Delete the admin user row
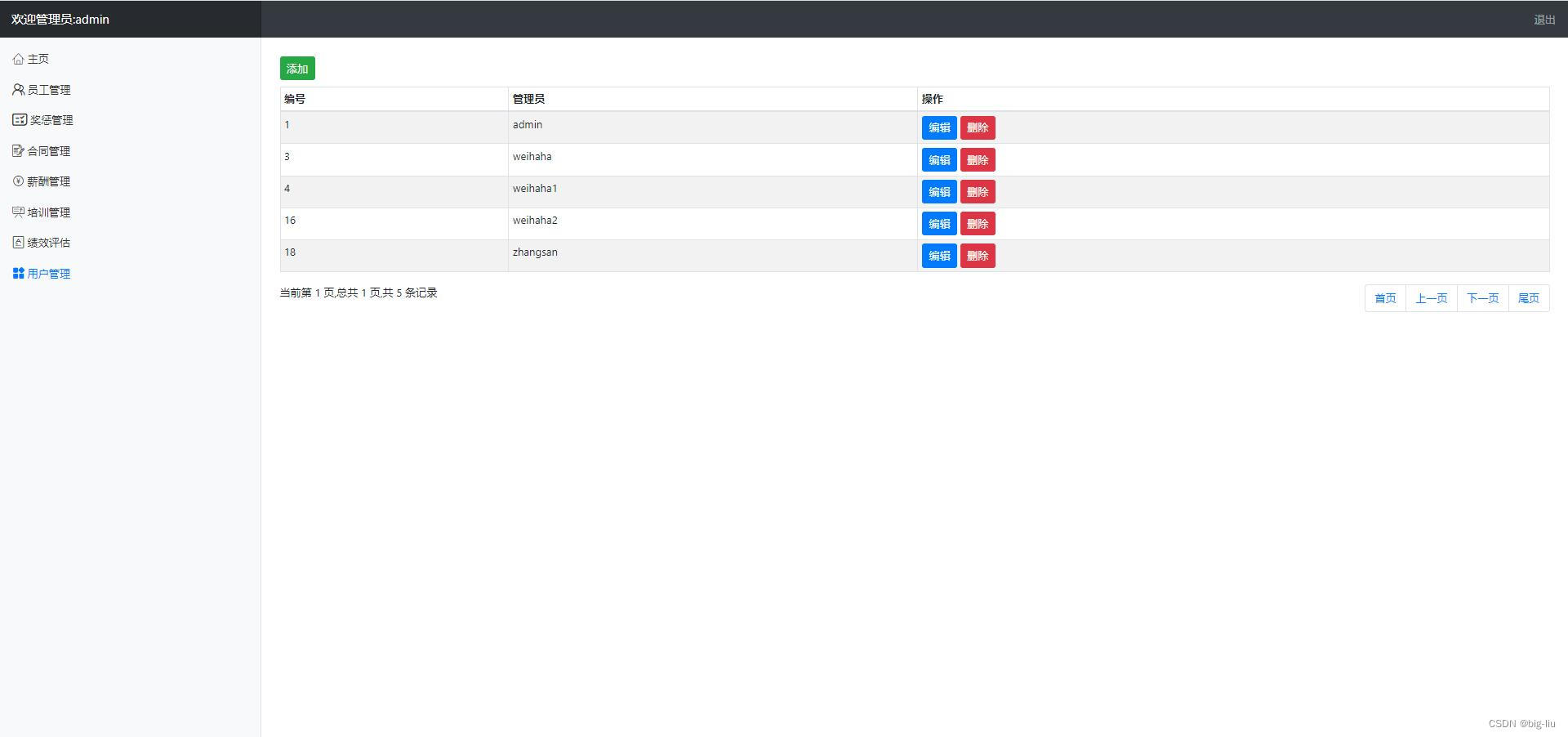 point(978,127)
